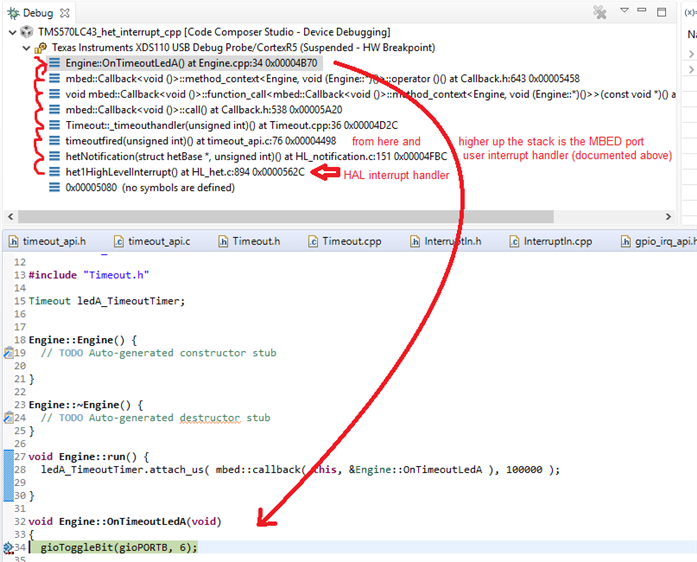Click the timeoutfired stack frame icon
This screenshot has width=697, height=562.
click(55, 141)
